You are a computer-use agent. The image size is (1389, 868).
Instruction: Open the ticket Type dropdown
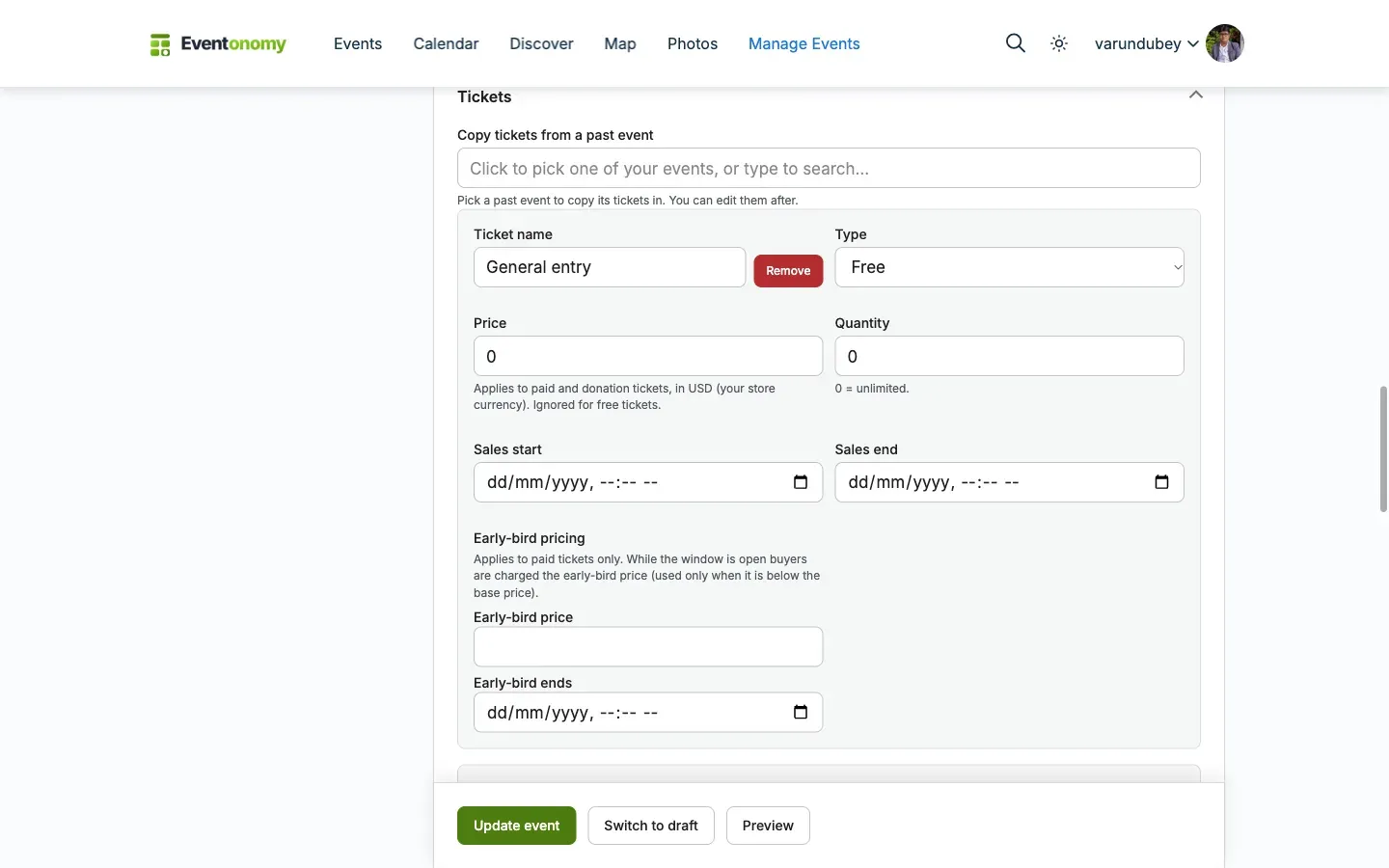pos(1009,267)
